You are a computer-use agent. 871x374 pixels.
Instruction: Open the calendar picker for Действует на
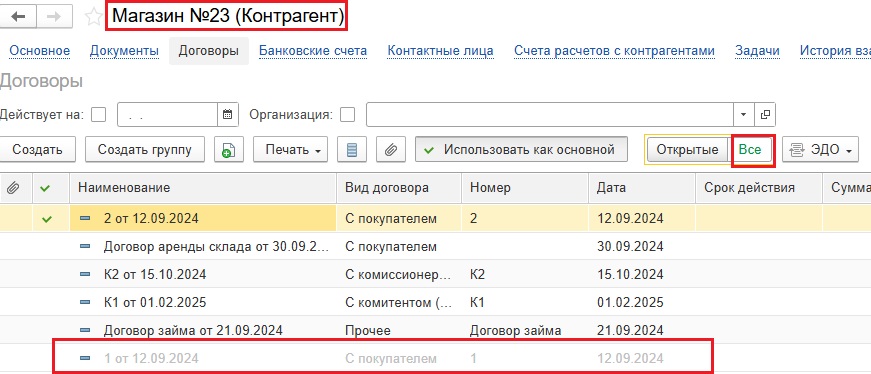click(227, 114)
